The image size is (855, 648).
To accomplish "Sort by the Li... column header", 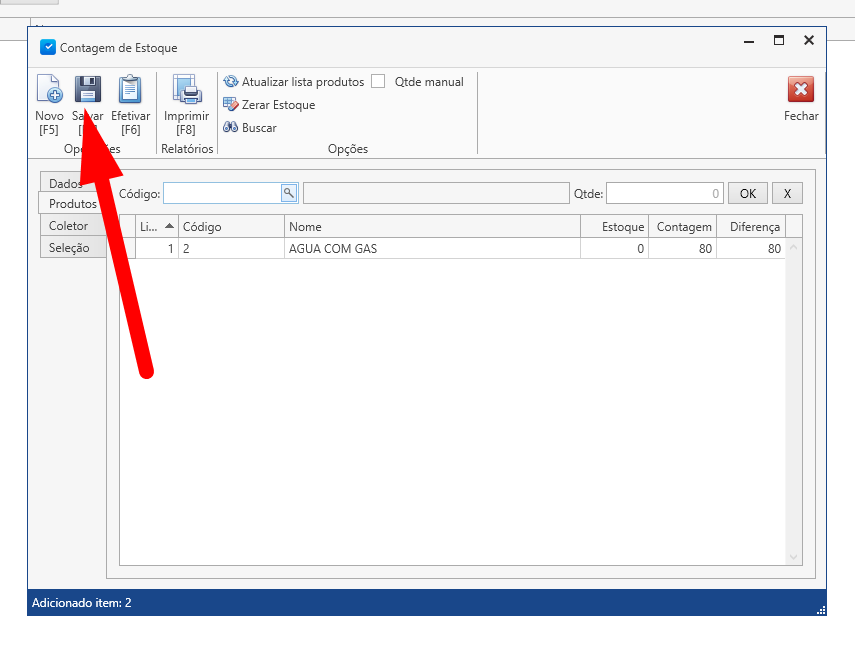I will tap(155, 227).
